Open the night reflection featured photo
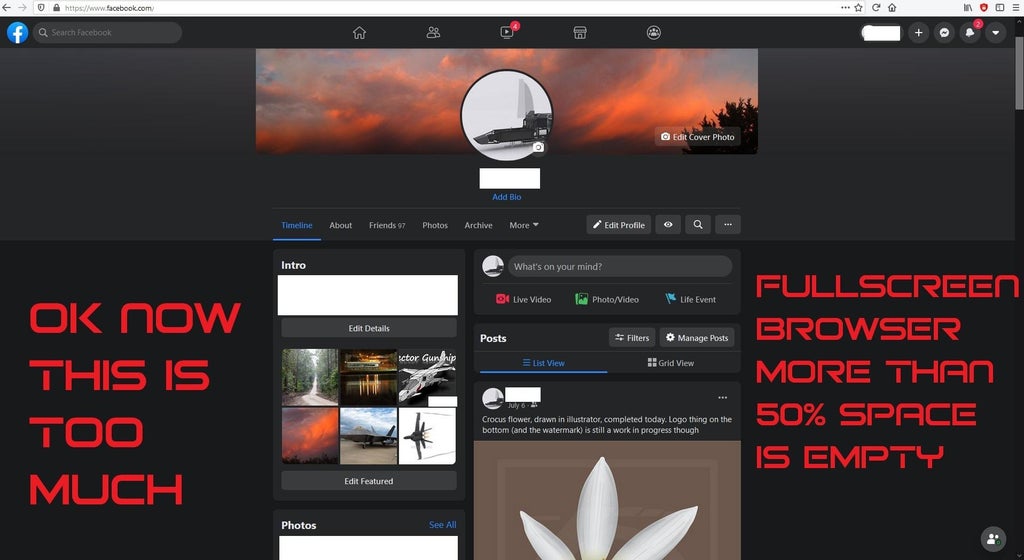1024x560 pixels. point(368,377)
